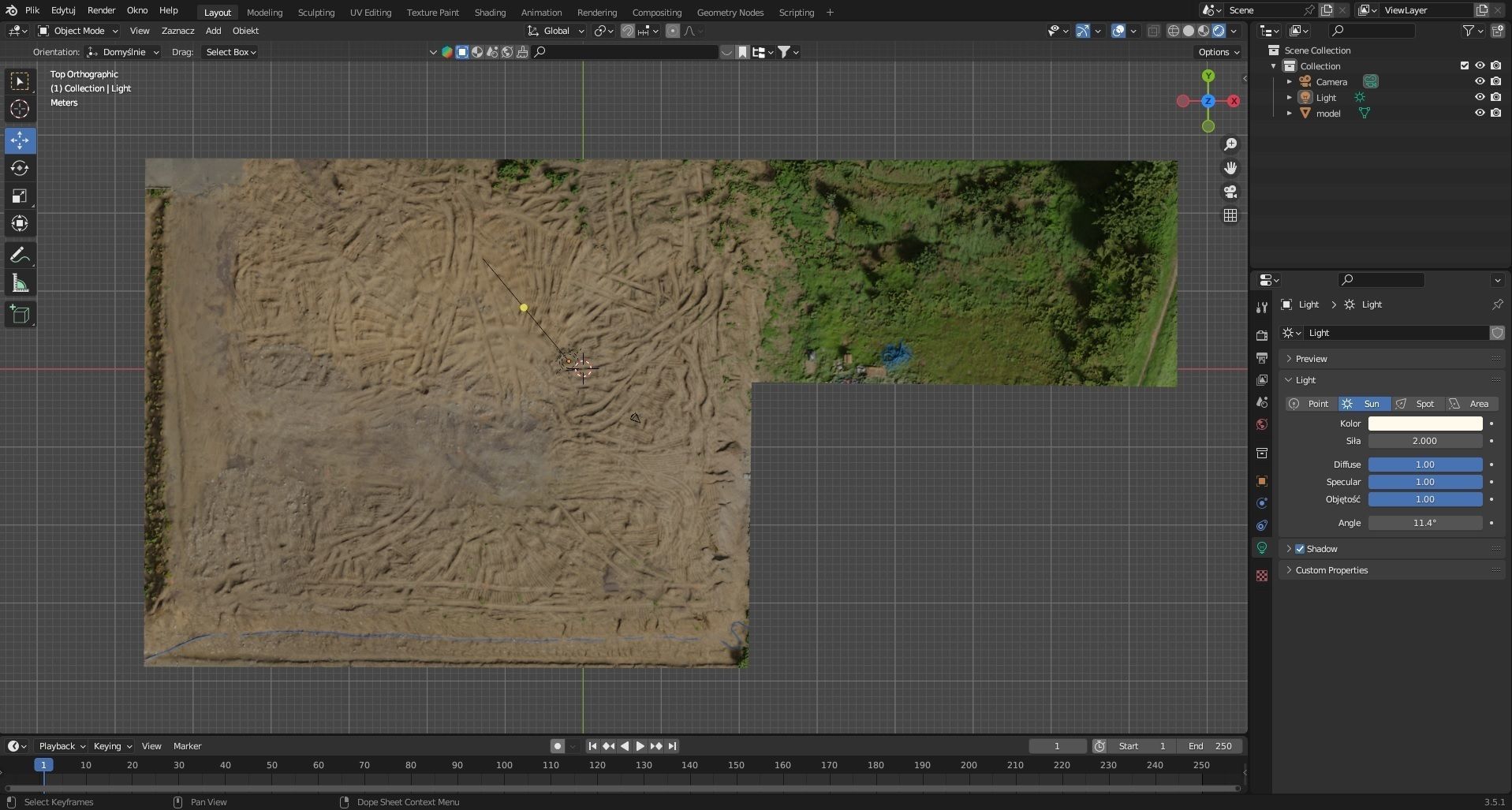Disable Collection in renders camera icon
This screenshot has width=1512, height=810.
click(x=1495, y=65)
